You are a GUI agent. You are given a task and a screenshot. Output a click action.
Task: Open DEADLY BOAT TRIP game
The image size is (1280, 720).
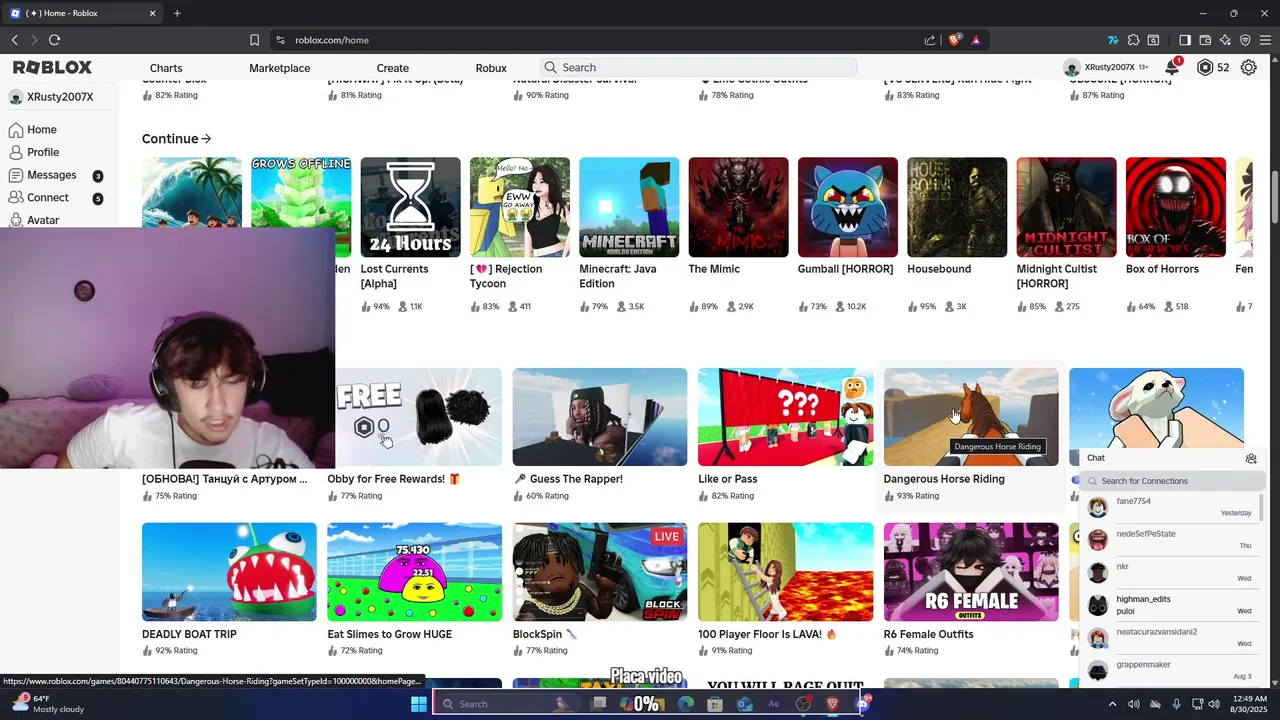[229, 572]
